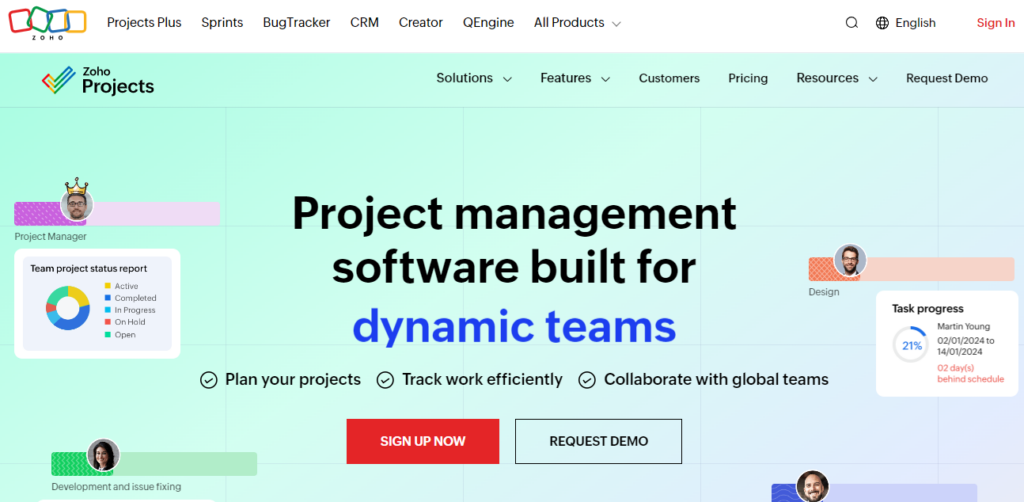1024x502 pixels.
Task: Click the Sign In link
Action: [995, 23]
